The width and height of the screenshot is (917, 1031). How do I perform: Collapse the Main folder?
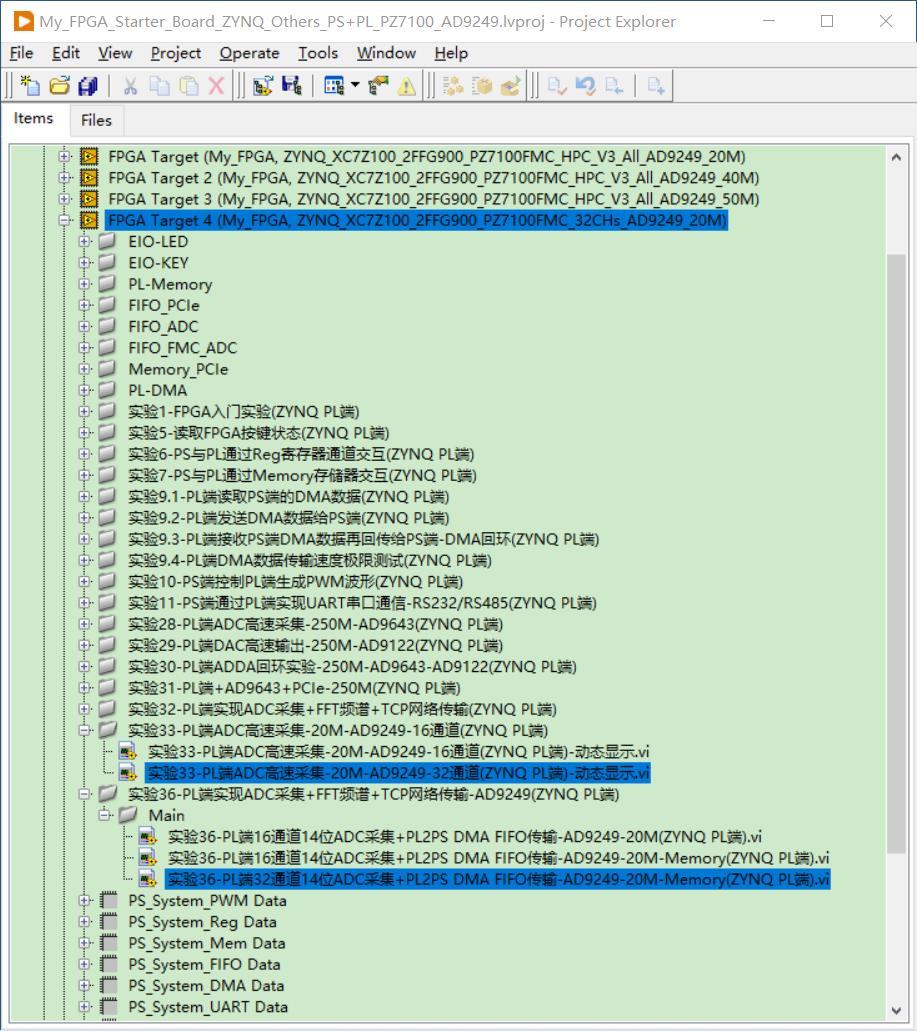pyautogui.click(x=105, y=815)
